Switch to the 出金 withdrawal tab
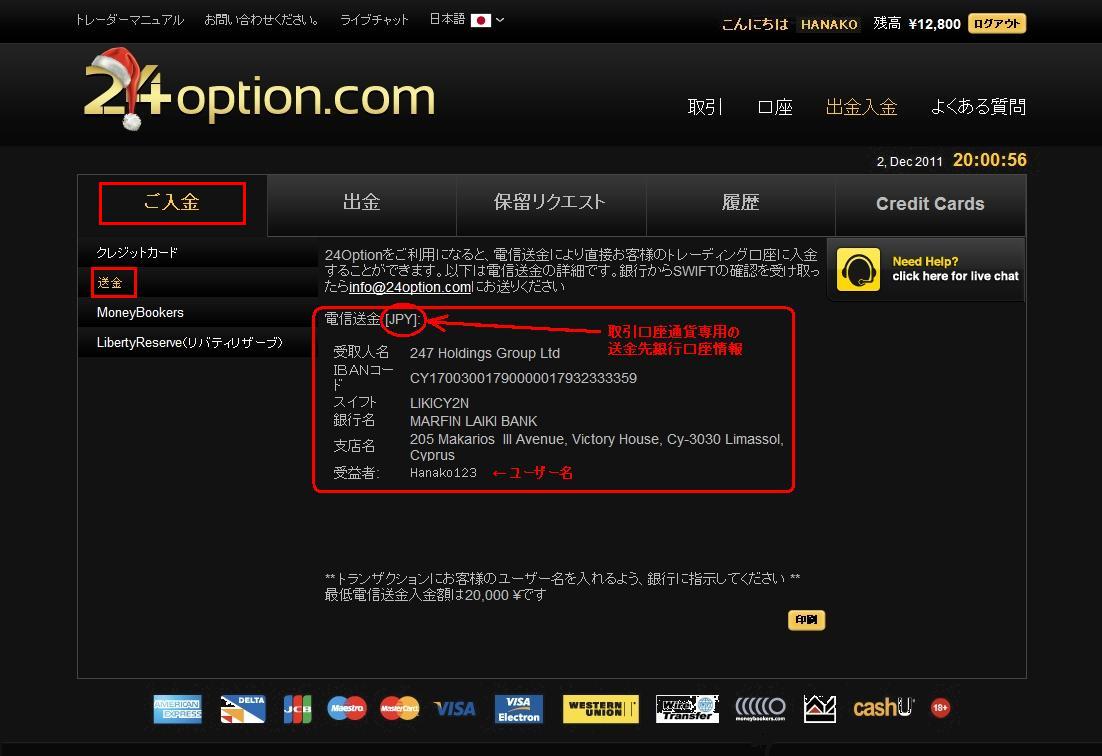The width and height of the screenshot is (1102, 756). [362, 204]
